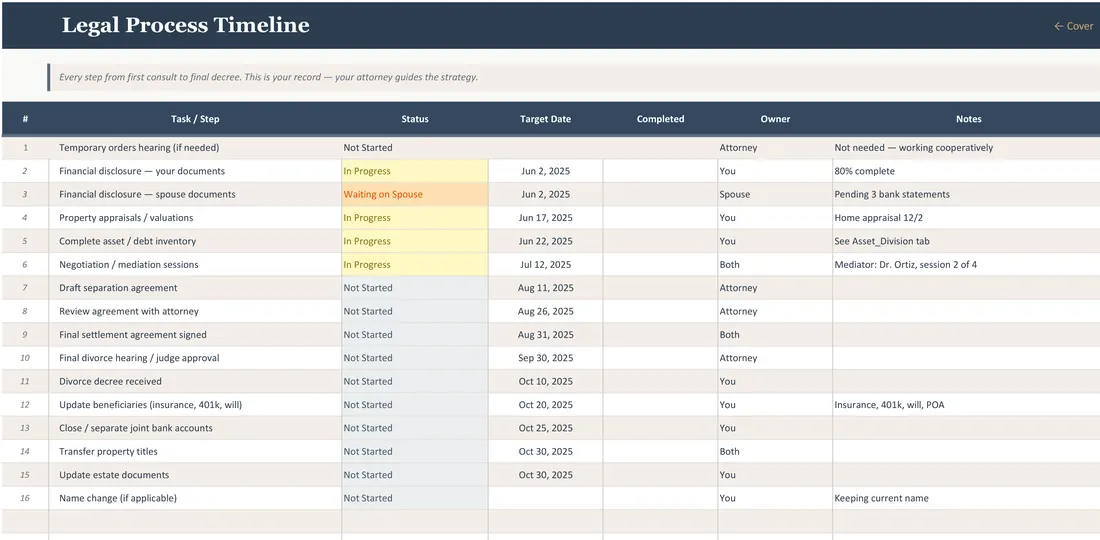Click note 'Not needed — working cooperatively'
Screen dimensions: 1100x540
(913, 148)
